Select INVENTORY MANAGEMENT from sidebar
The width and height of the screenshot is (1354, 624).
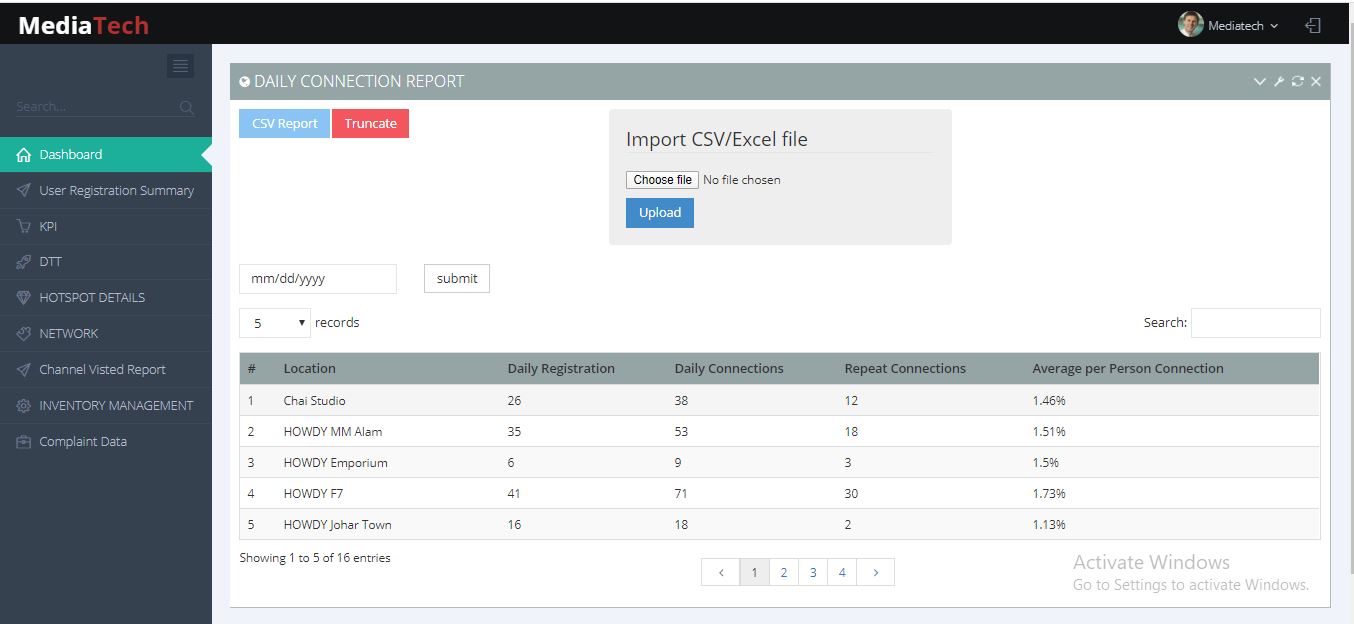[116, 405]
